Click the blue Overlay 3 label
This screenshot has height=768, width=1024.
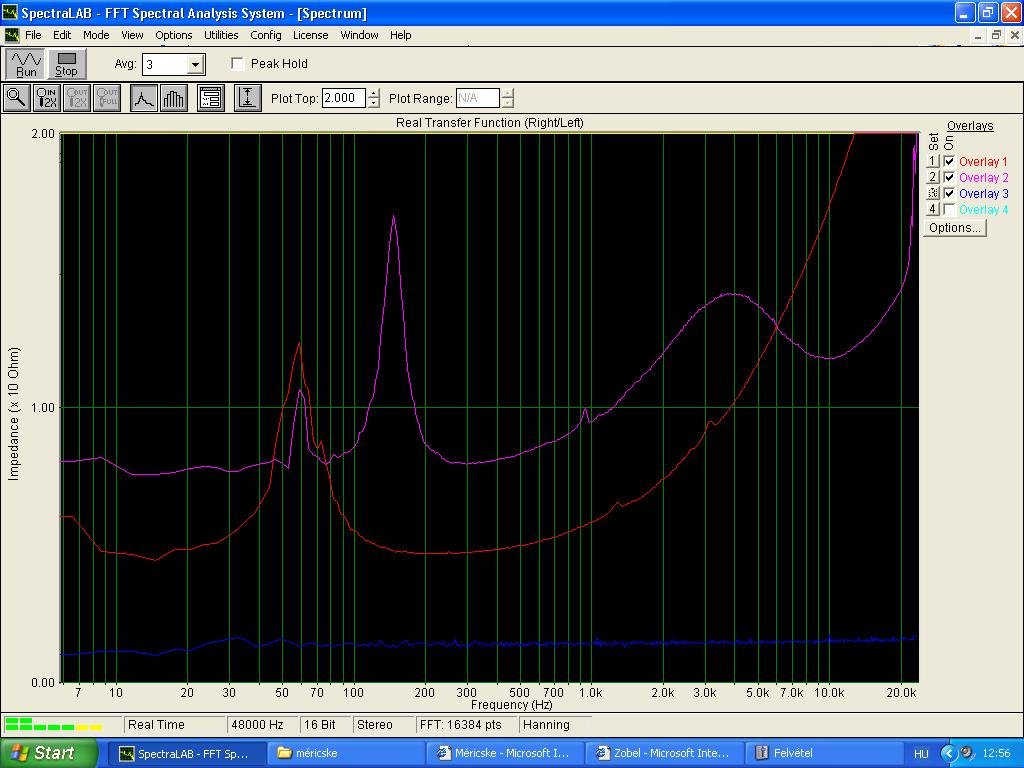click(x=984, y=193)
